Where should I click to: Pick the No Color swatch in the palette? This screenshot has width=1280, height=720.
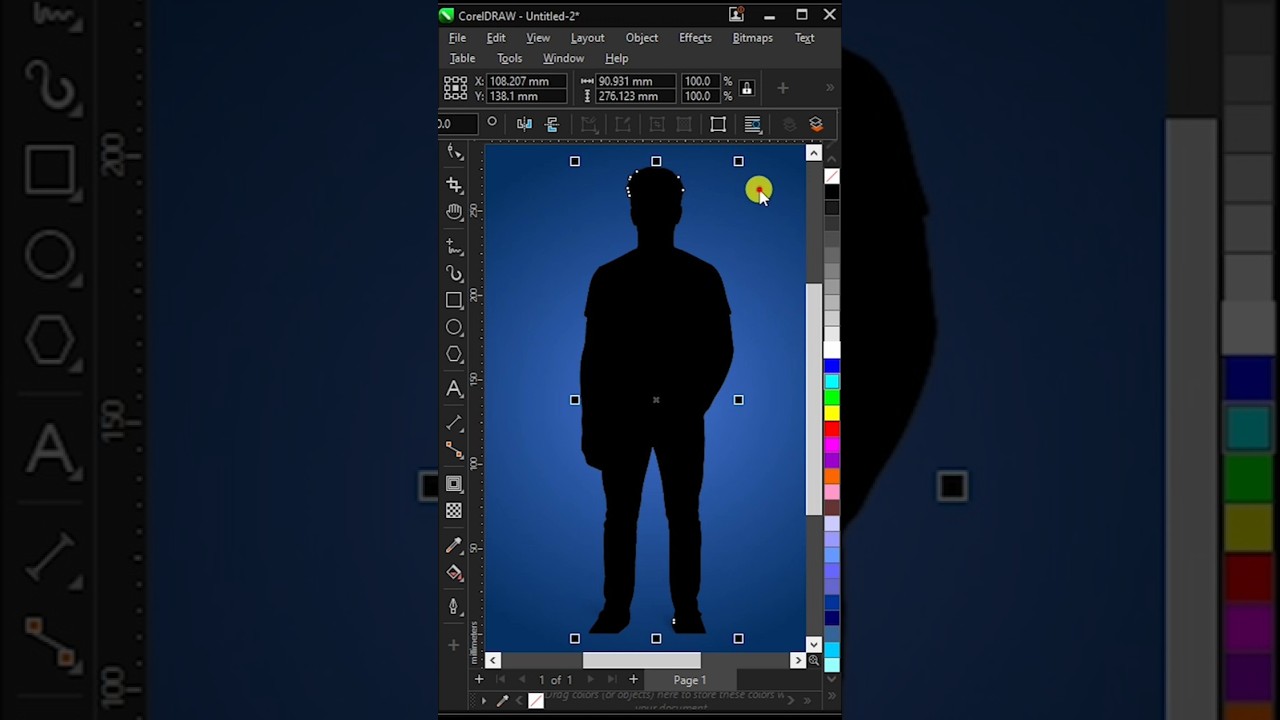(x=831, y=176)
